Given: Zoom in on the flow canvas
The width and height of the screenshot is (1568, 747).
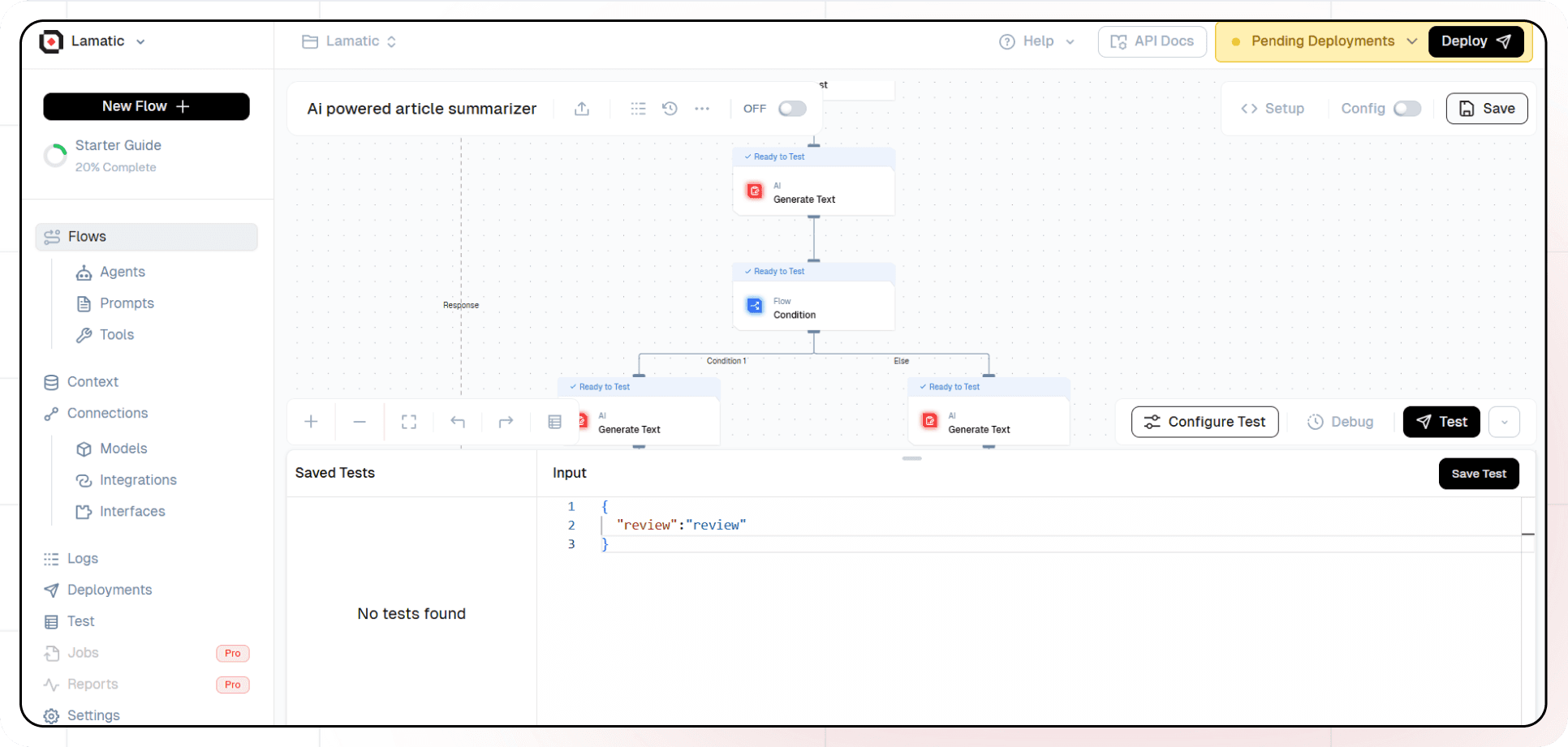Looking at the screenshot, I should (x=311, y=422).
